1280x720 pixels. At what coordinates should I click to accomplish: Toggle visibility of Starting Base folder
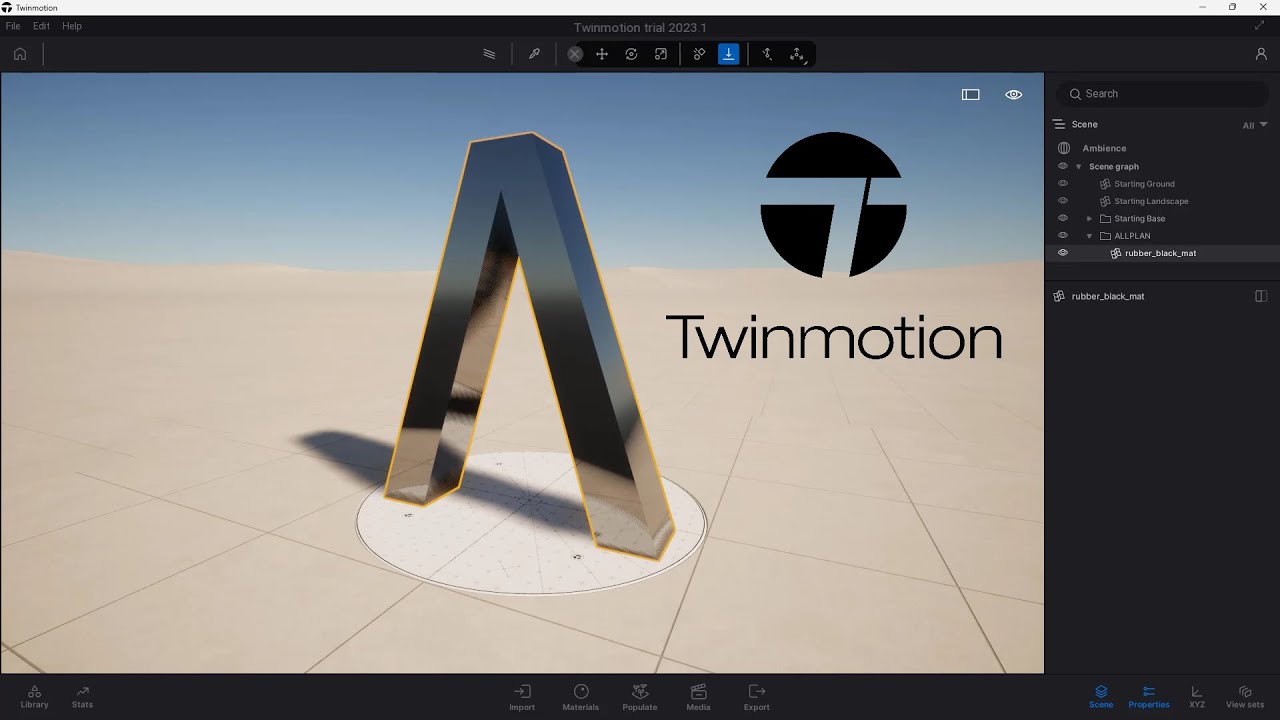tap(1063, 218)
